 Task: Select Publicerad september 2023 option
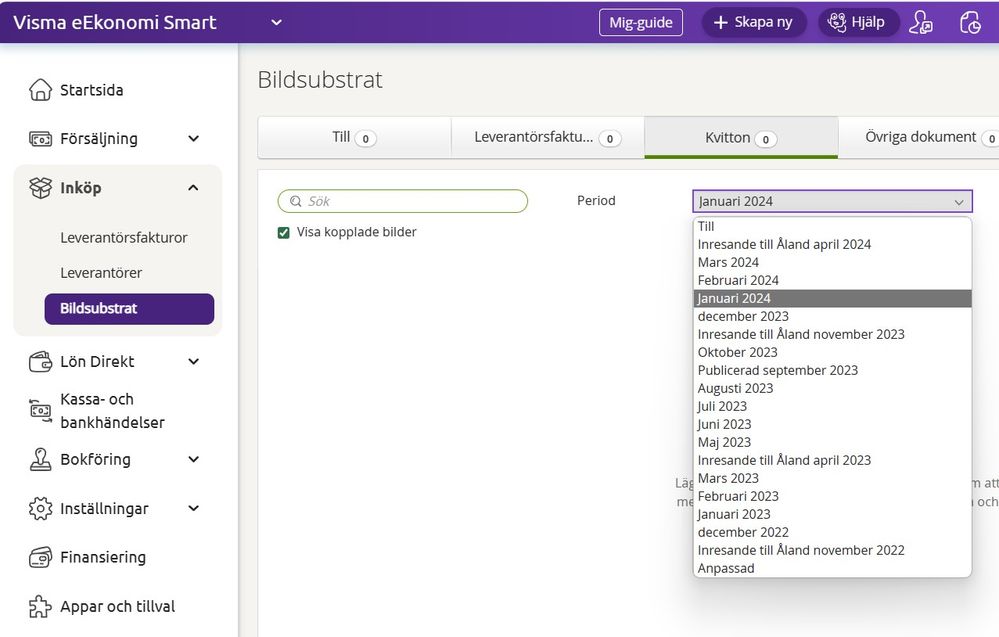click(x=832, y=370)
